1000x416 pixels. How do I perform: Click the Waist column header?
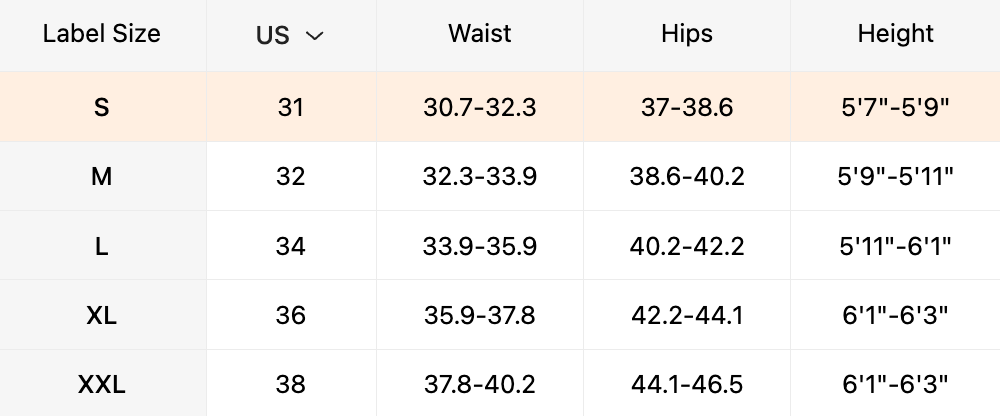(479, 34)
